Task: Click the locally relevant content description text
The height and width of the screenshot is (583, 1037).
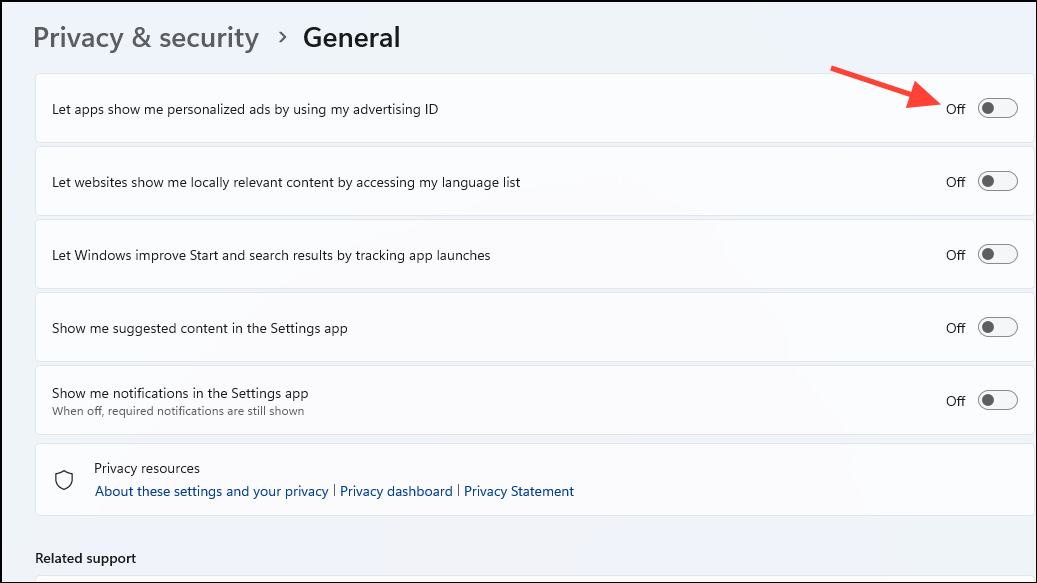Action: point(286,182)
